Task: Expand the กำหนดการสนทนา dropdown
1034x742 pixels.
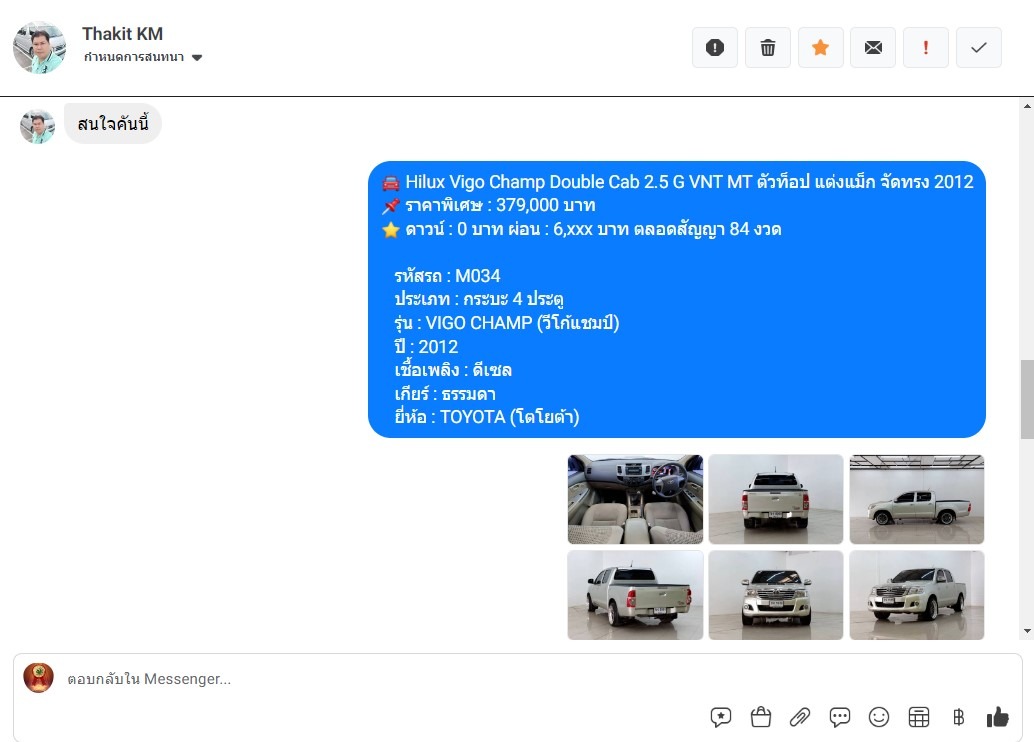Action: click(x=142, y=57)
